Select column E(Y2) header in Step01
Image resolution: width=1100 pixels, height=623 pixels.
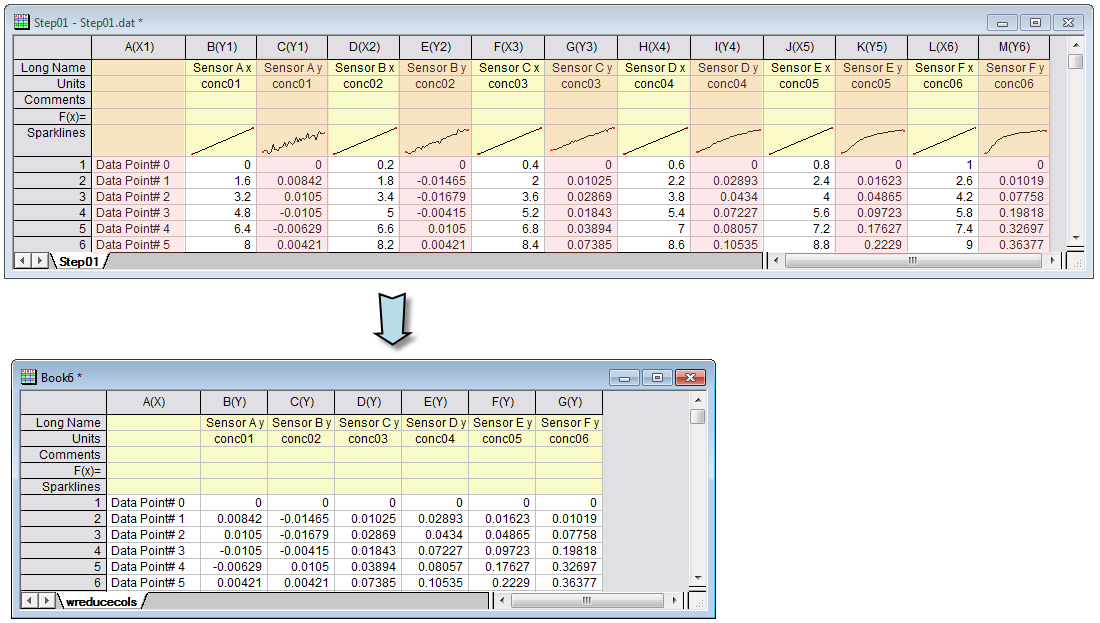click(x=436, y=47)
